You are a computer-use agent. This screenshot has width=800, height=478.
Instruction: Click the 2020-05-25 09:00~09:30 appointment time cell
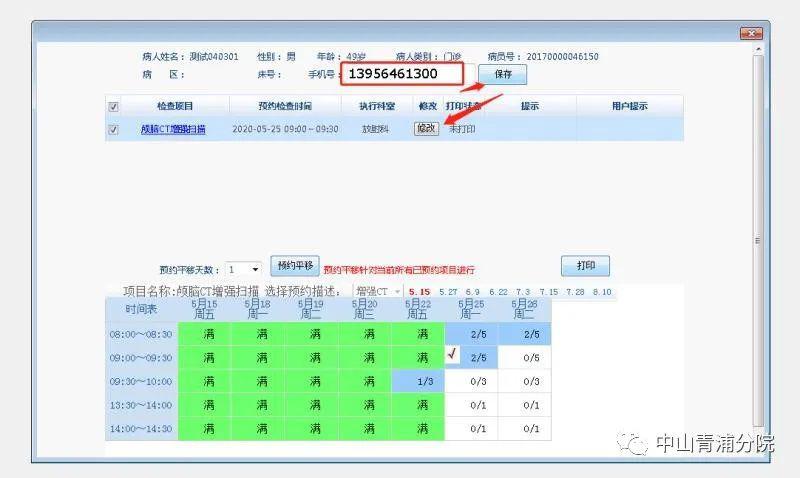[x=285, y=129]
